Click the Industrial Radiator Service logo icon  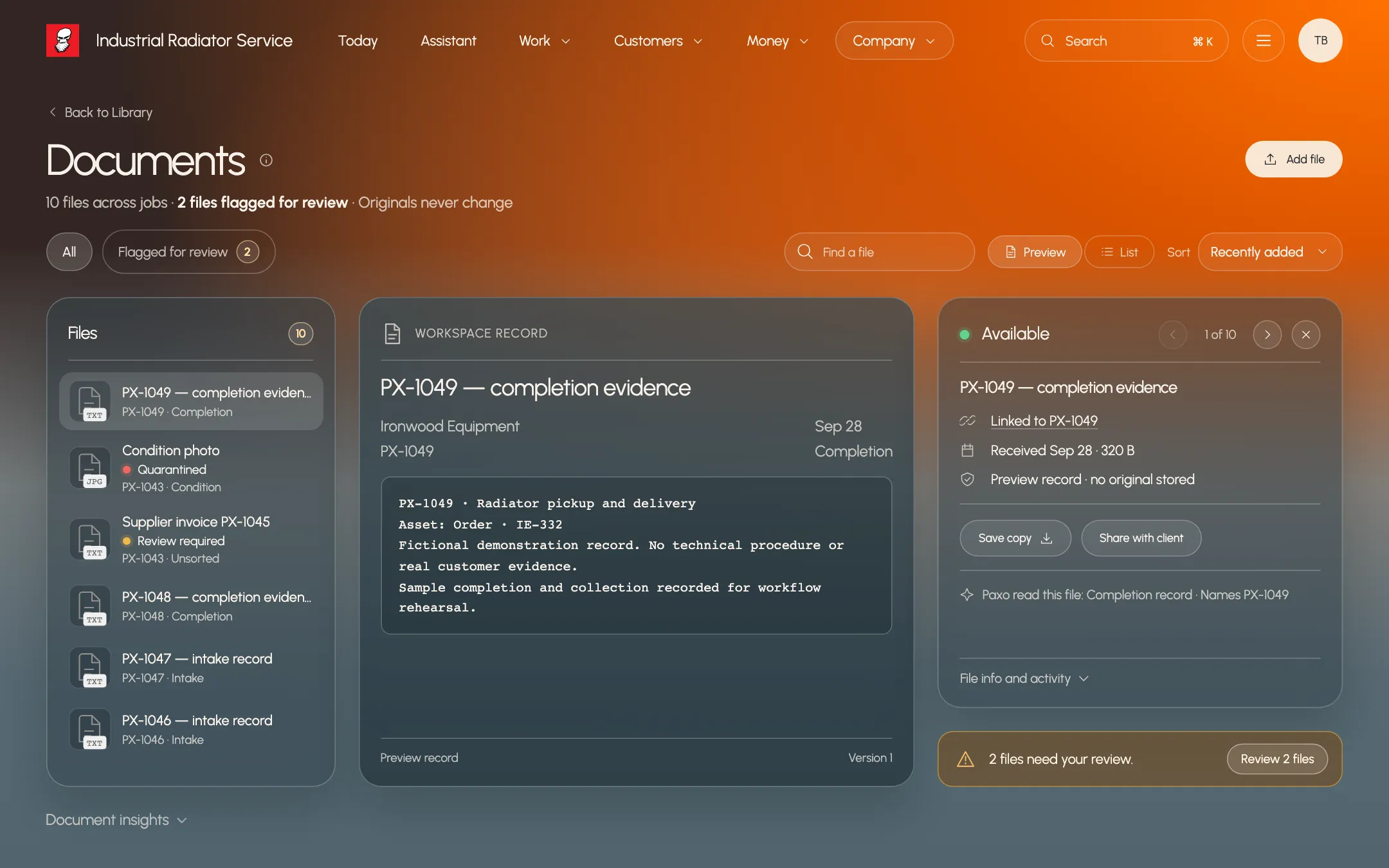pyautogui.click(x=62, y=41)
